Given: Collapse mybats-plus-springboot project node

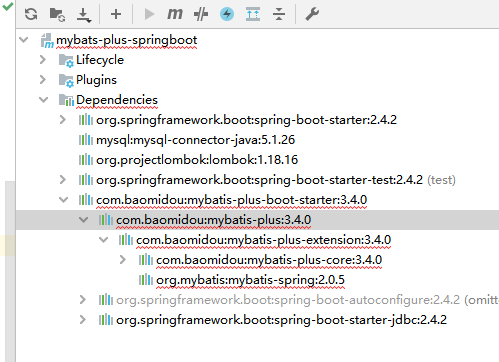Looking at the screenshot, I should point(24,40).
